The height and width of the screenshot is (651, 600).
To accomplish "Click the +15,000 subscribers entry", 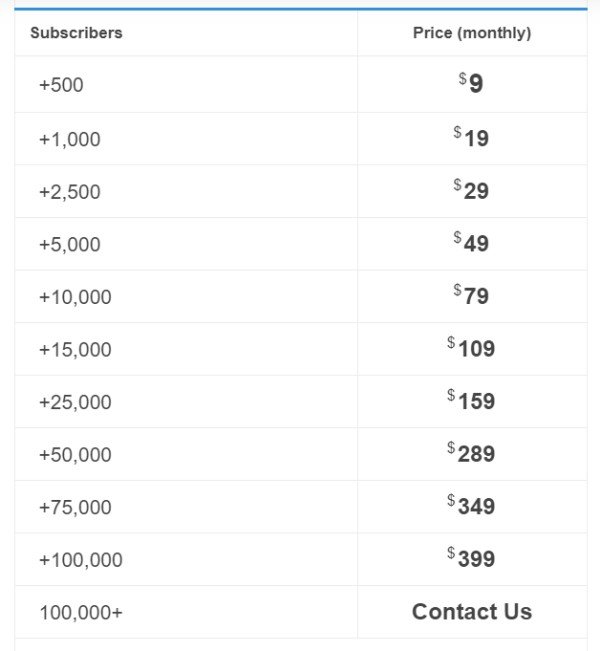I will [301, 349].
